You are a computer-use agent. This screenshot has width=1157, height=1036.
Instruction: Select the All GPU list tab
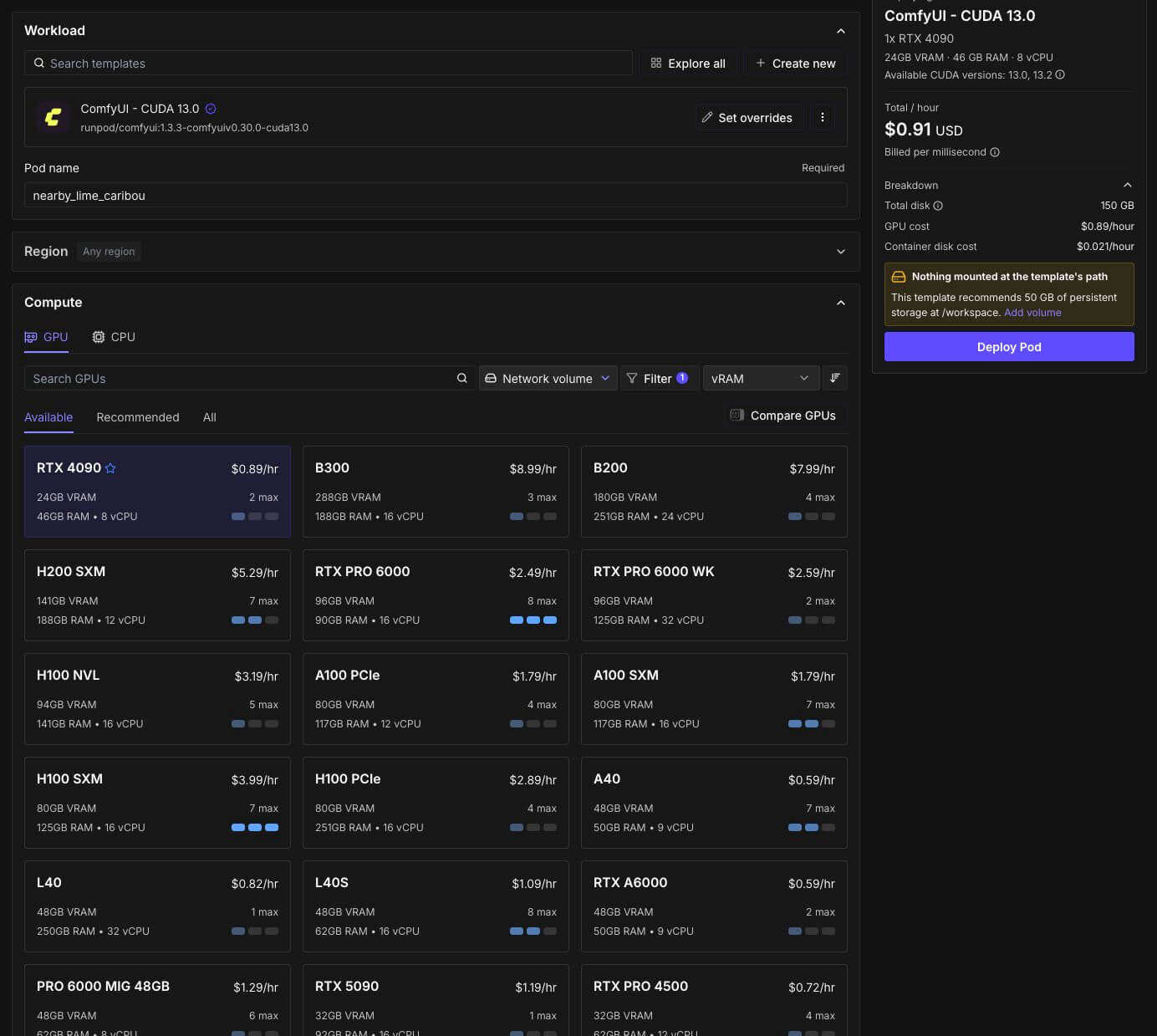tap(210, 417)
